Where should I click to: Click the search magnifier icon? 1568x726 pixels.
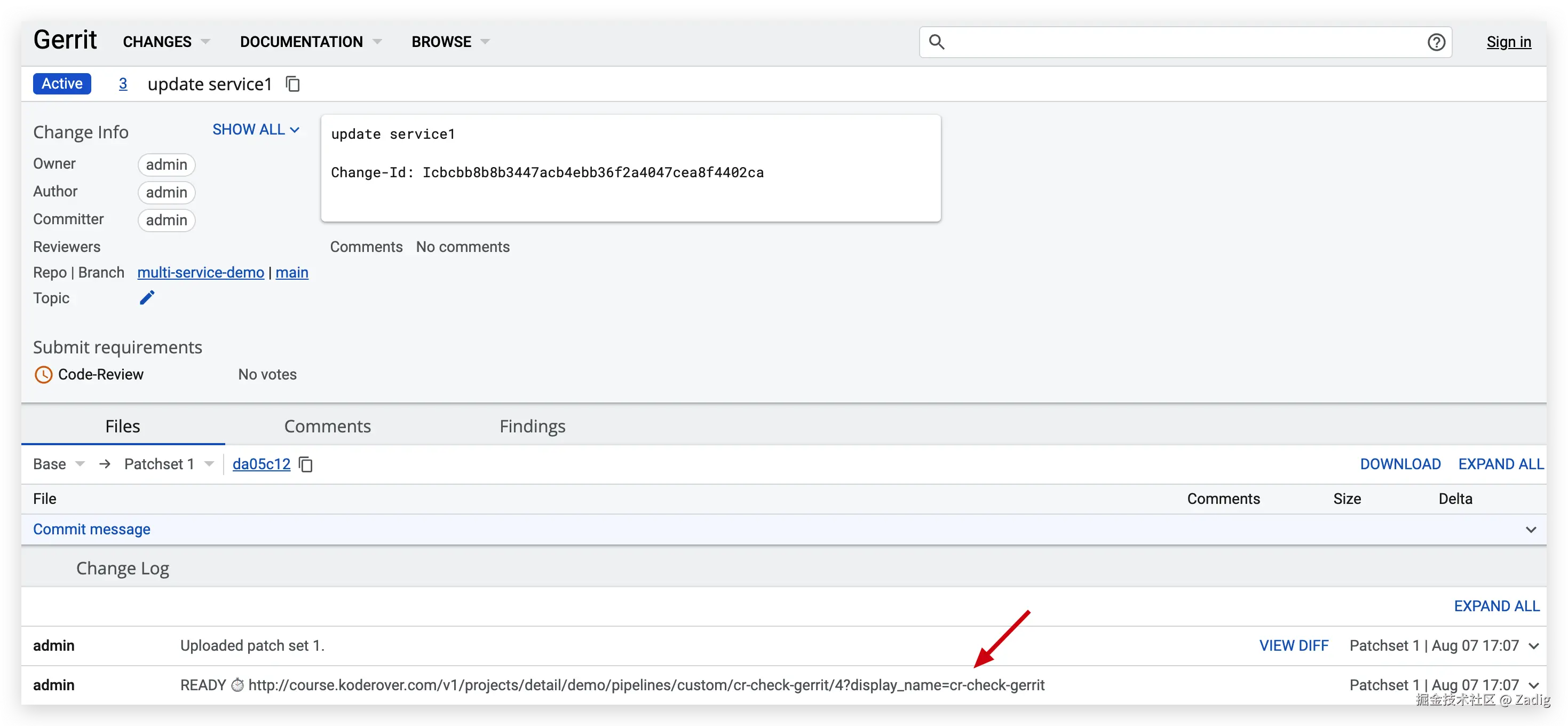pos(937,42)
